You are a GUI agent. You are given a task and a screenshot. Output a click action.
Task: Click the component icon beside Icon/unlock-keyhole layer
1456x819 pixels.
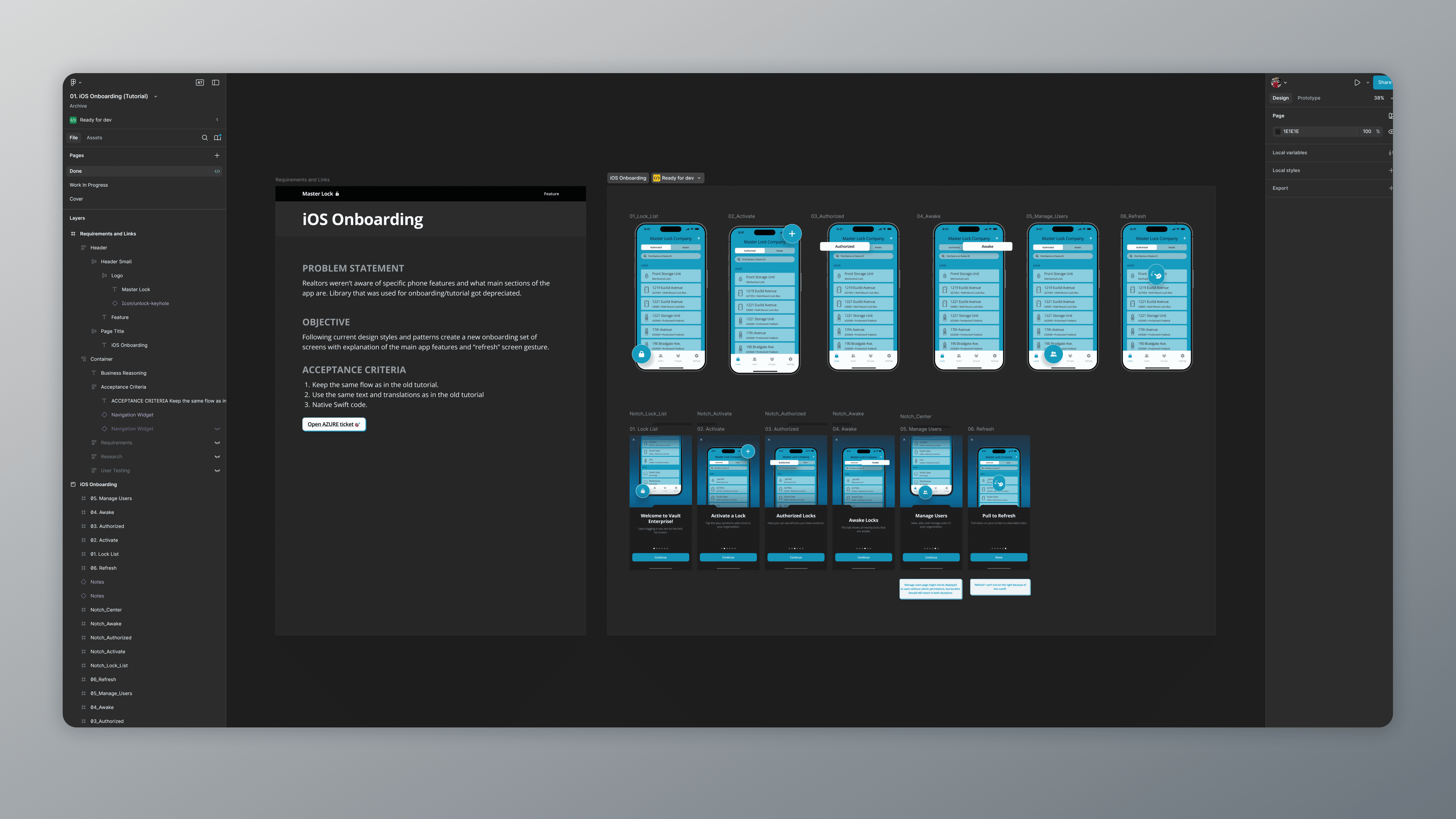[x=115, y=304]
